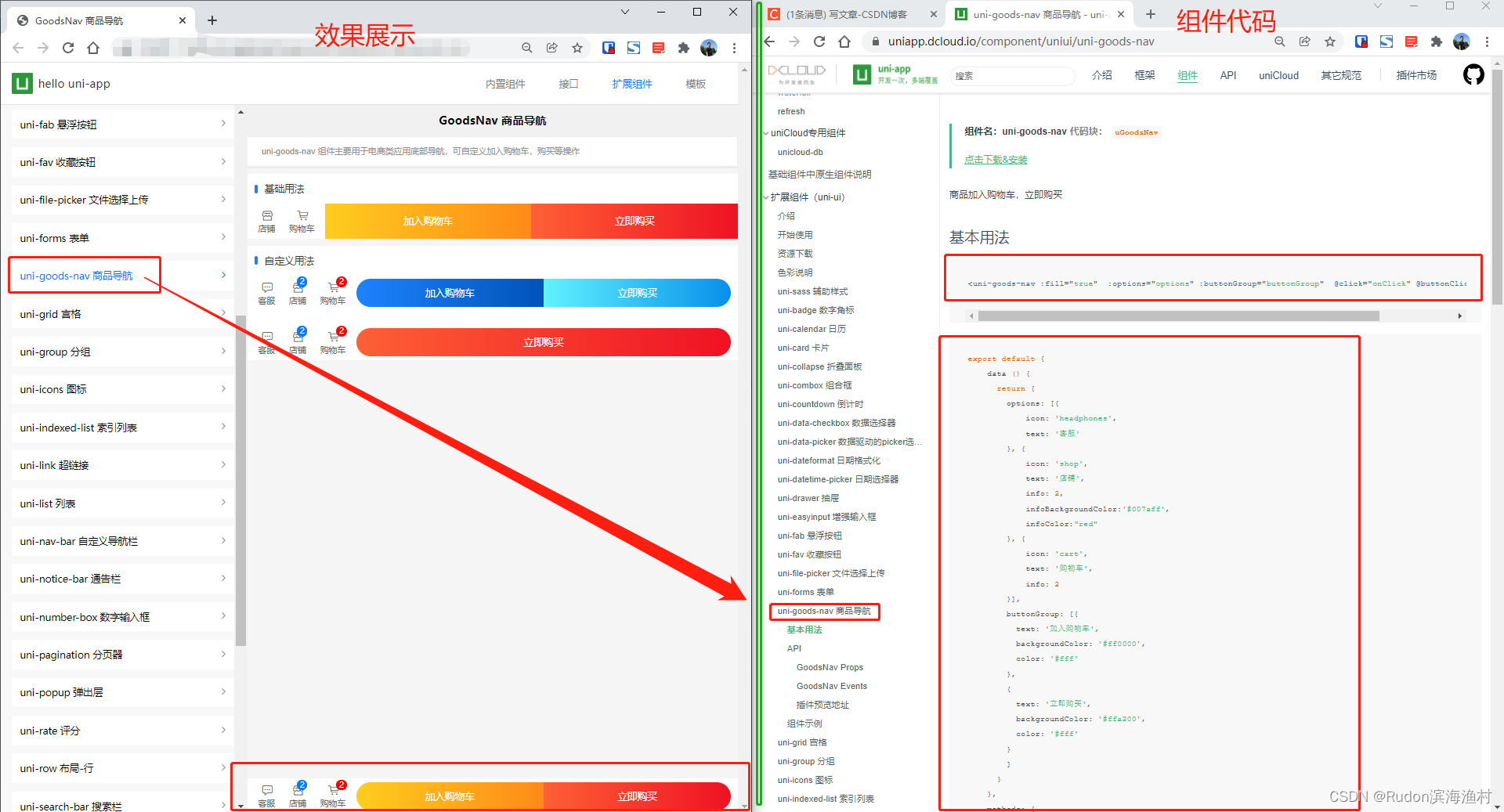Viewport: 1504px width, 812px height.
Task: Click 店铺 icon in bottom fixed nav bar
Action: point(298,796)
